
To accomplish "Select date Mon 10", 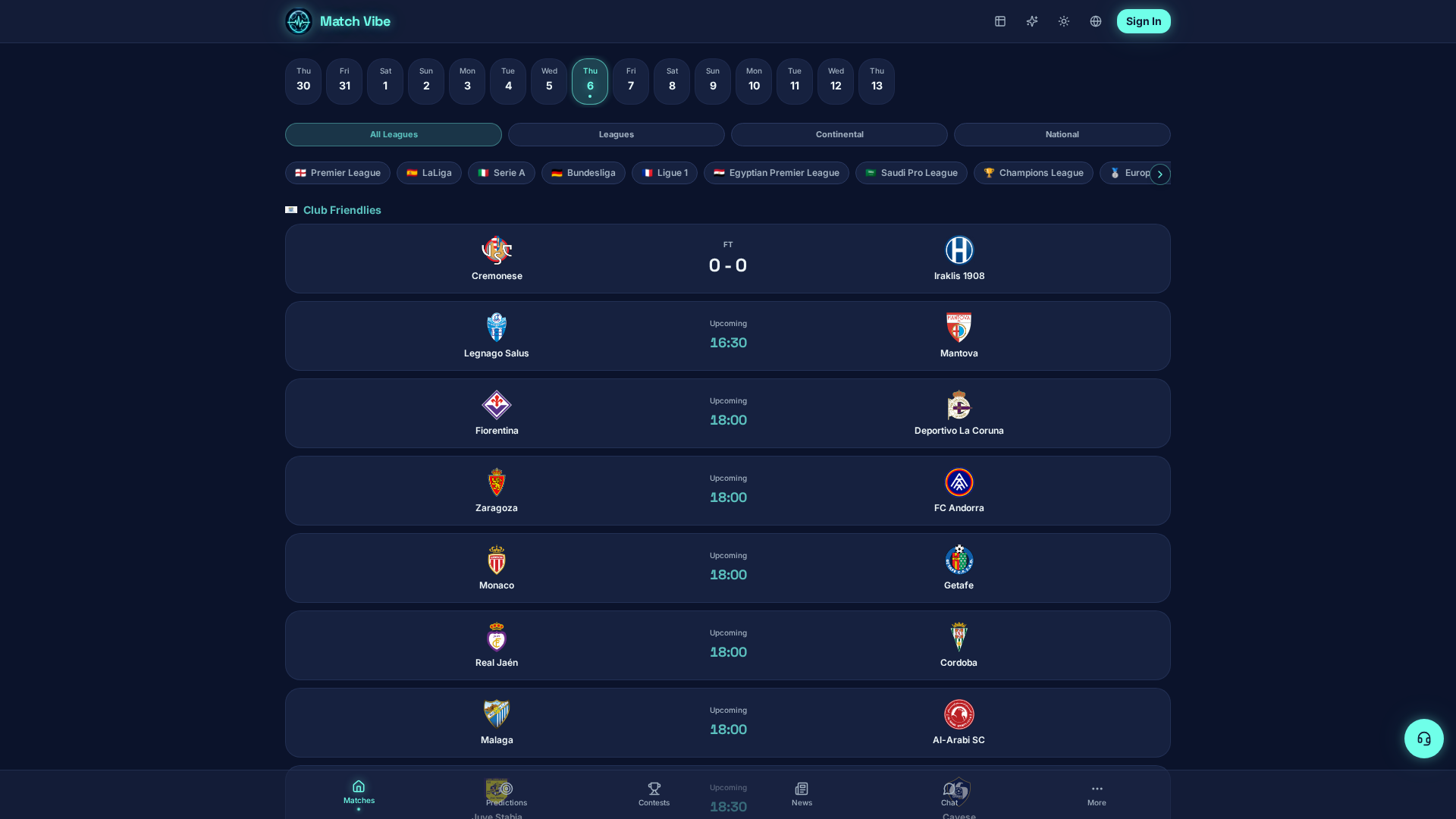I will point(754,81).
